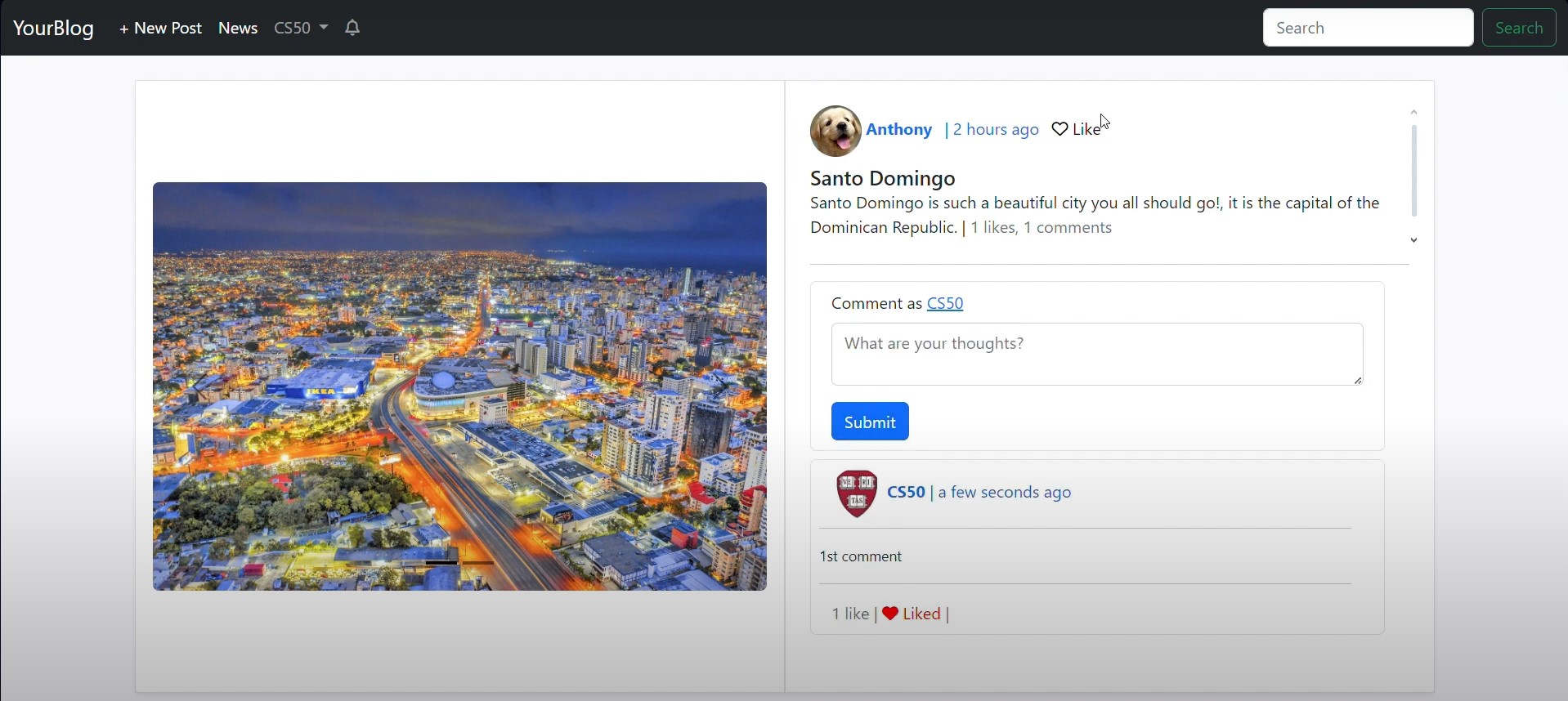The width and height of the screenshot is (1568, 701).
Task: Open the New Post page
Action: 160,29
